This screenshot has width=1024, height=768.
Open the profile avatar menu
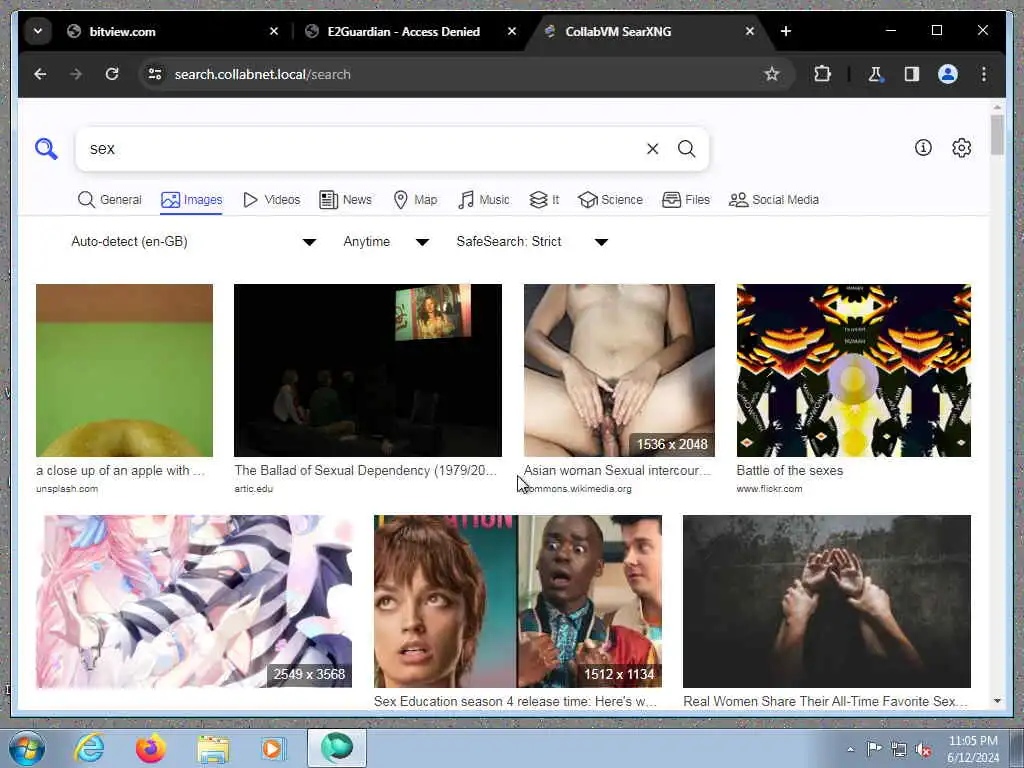tap(948, 74)
